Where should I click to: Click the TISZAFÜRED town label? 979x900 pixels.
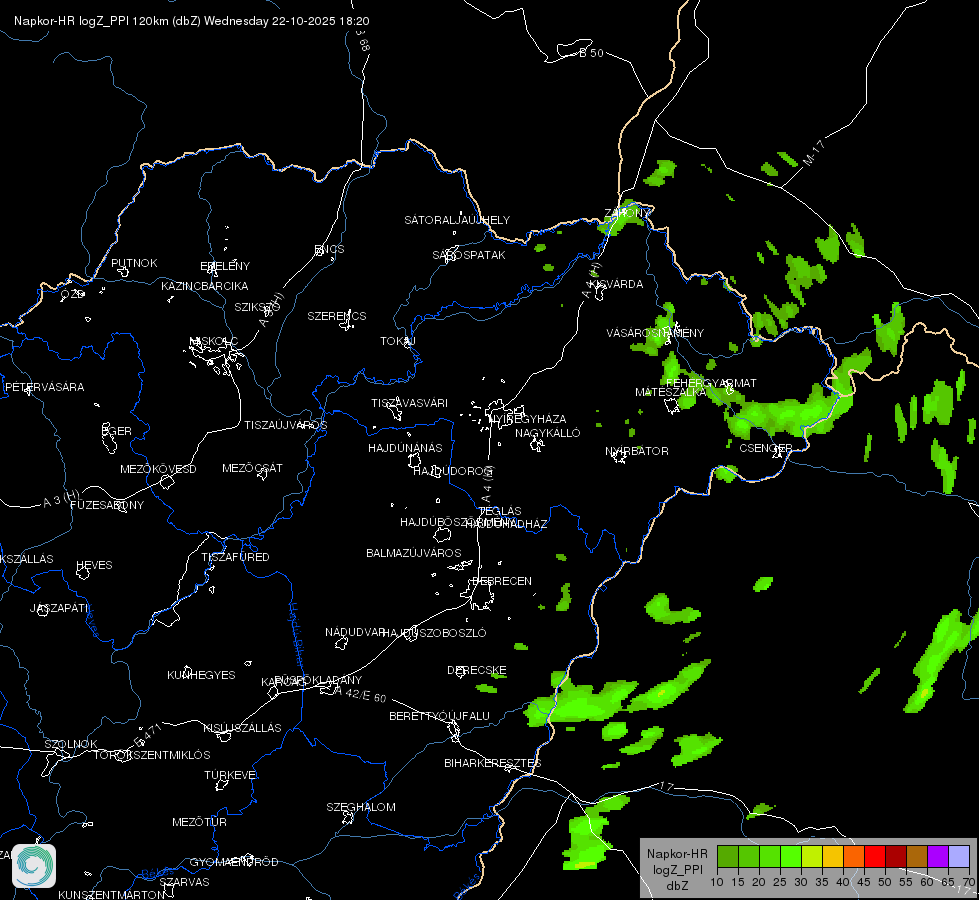(235, 556)
